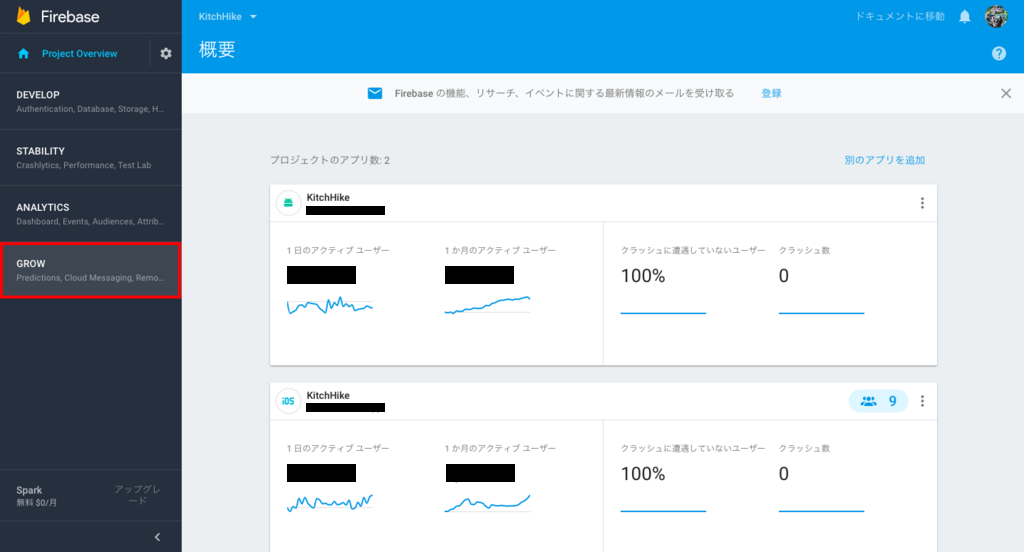Select Project Overview link
Screen dimensions: 1024x552
(80, 54)
